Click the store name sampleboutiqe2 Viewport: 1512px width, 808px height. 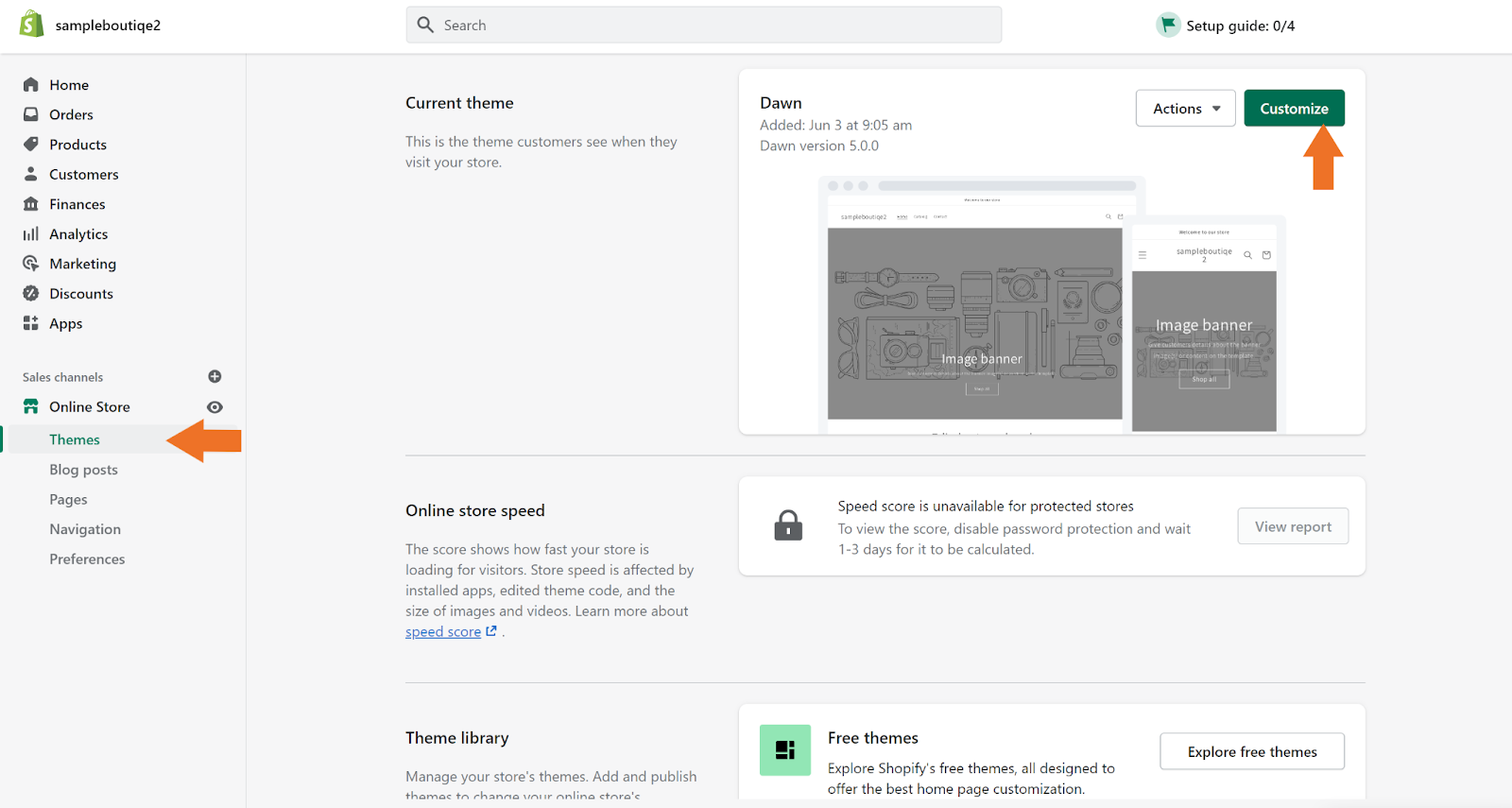[108, 26]
